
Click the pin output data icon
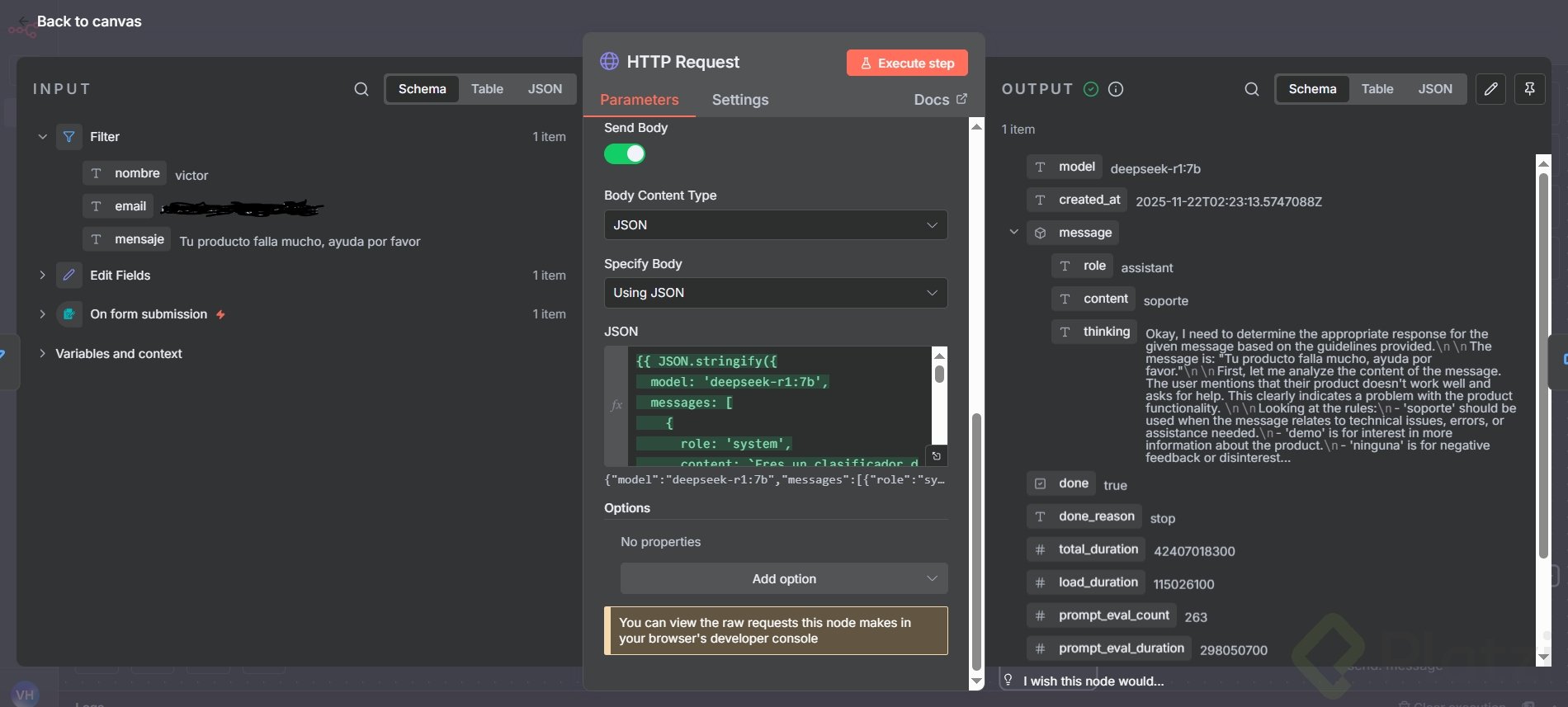[1529, 89]
